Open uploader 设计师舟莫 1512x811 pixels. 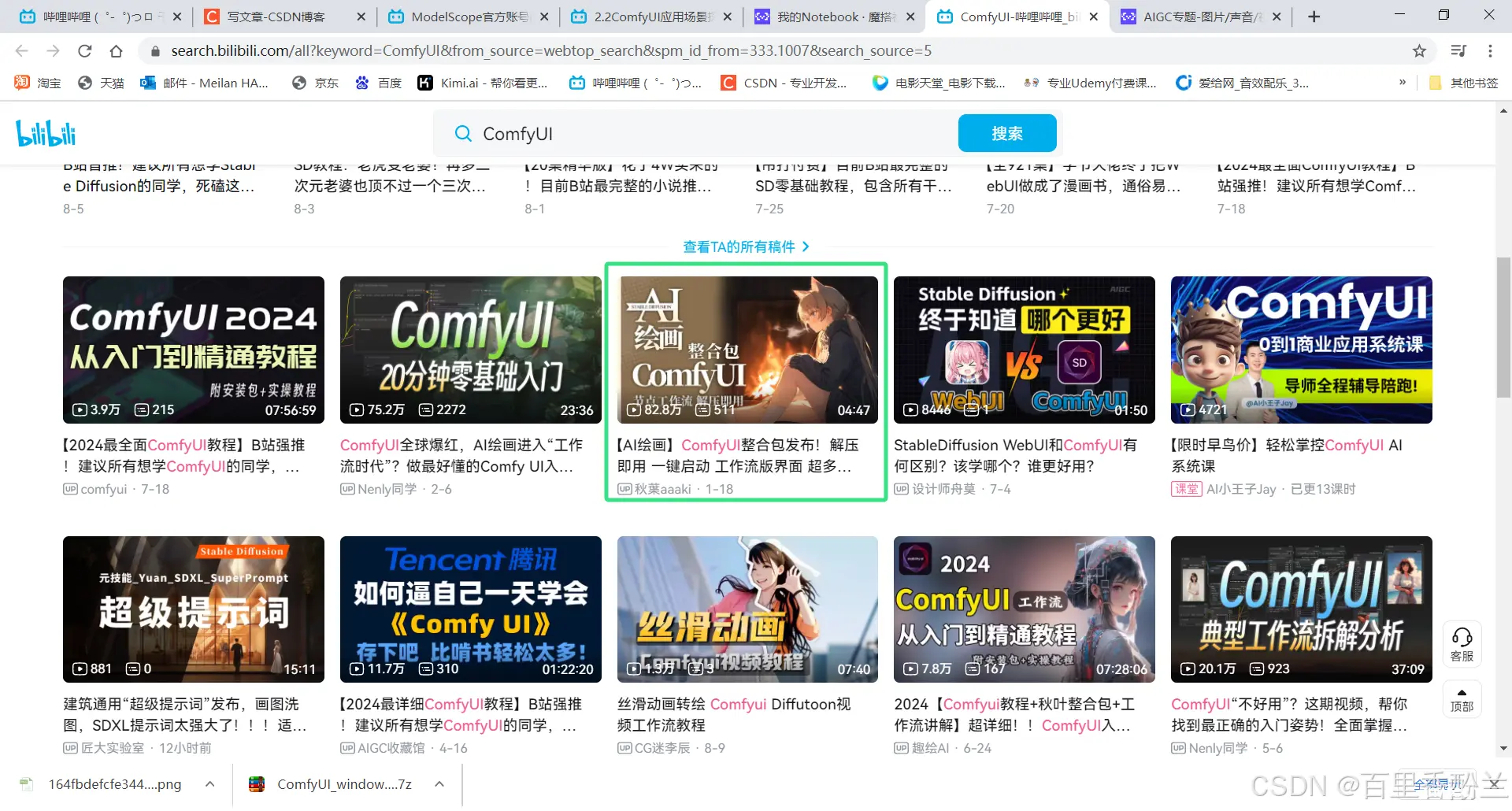[943, 489]
